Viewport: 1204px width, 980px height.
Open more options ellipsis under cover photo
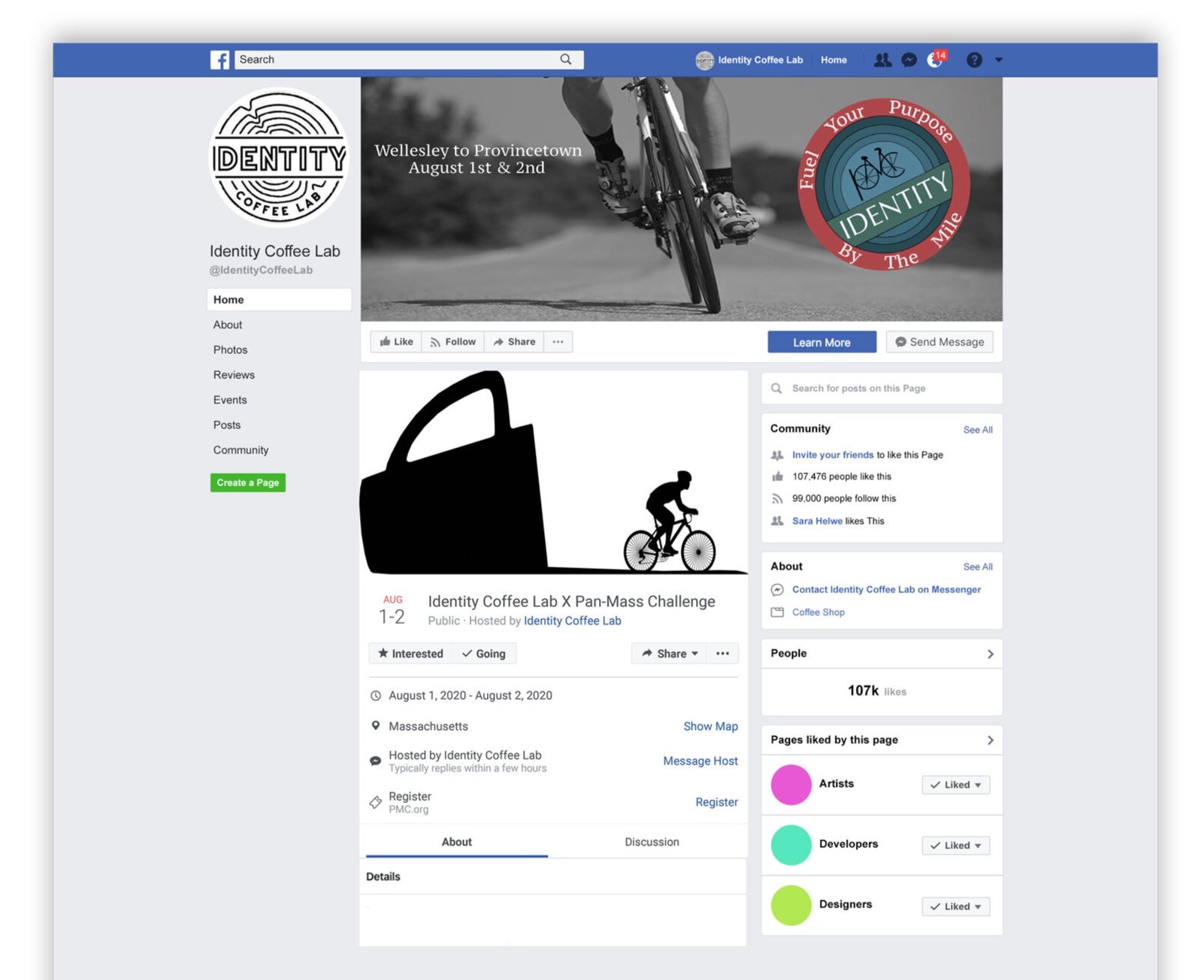pyautogui.click(x=558, y=342)
